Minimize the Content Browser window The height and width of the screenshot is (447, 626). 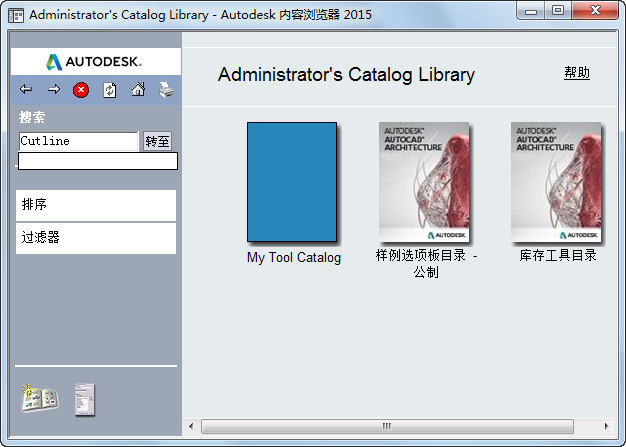[x=531, y=11]
